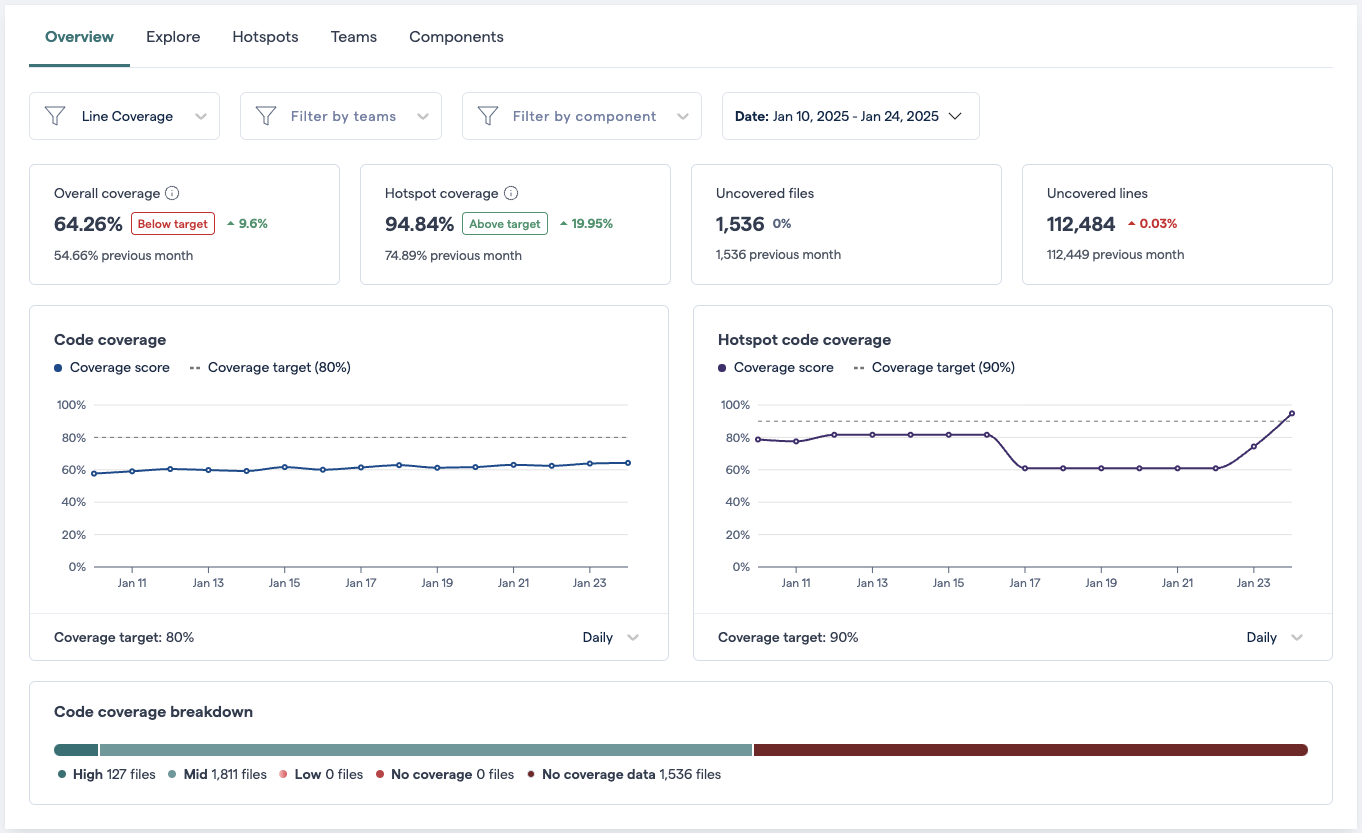The image size is (1362, 833).
Task: Switch to the Hotspots tab
Action: tap(265, 36)
